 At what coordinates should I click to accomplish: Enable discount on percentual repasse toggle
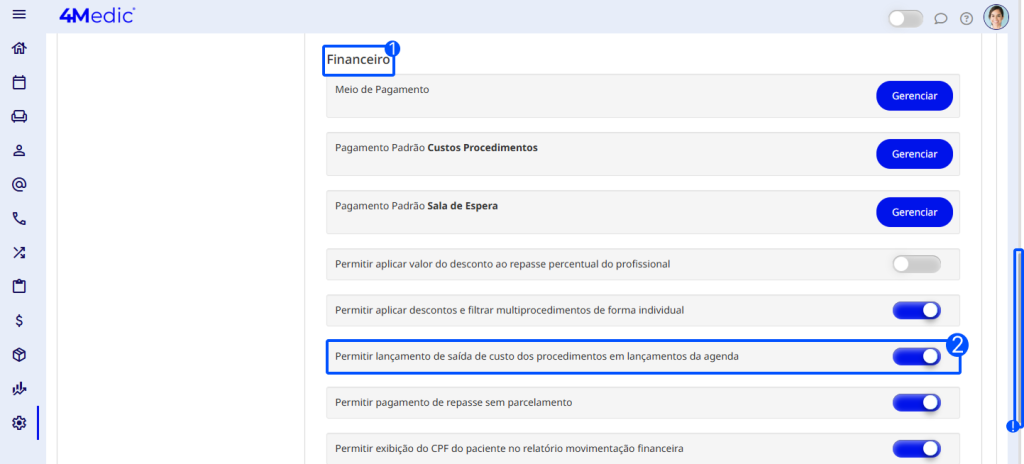(916, 264)
